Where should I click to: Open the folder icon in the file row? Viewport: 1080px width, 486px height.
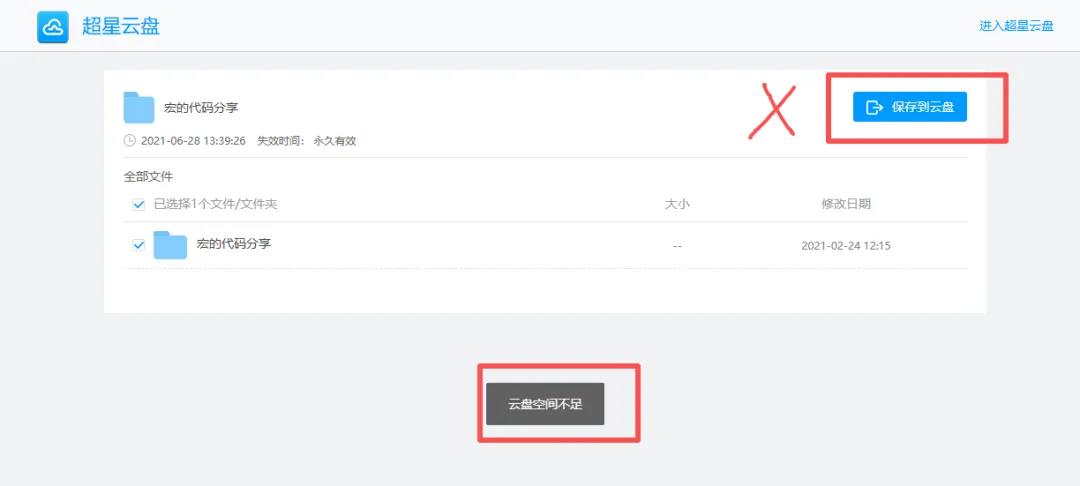(x=170, y=245)
